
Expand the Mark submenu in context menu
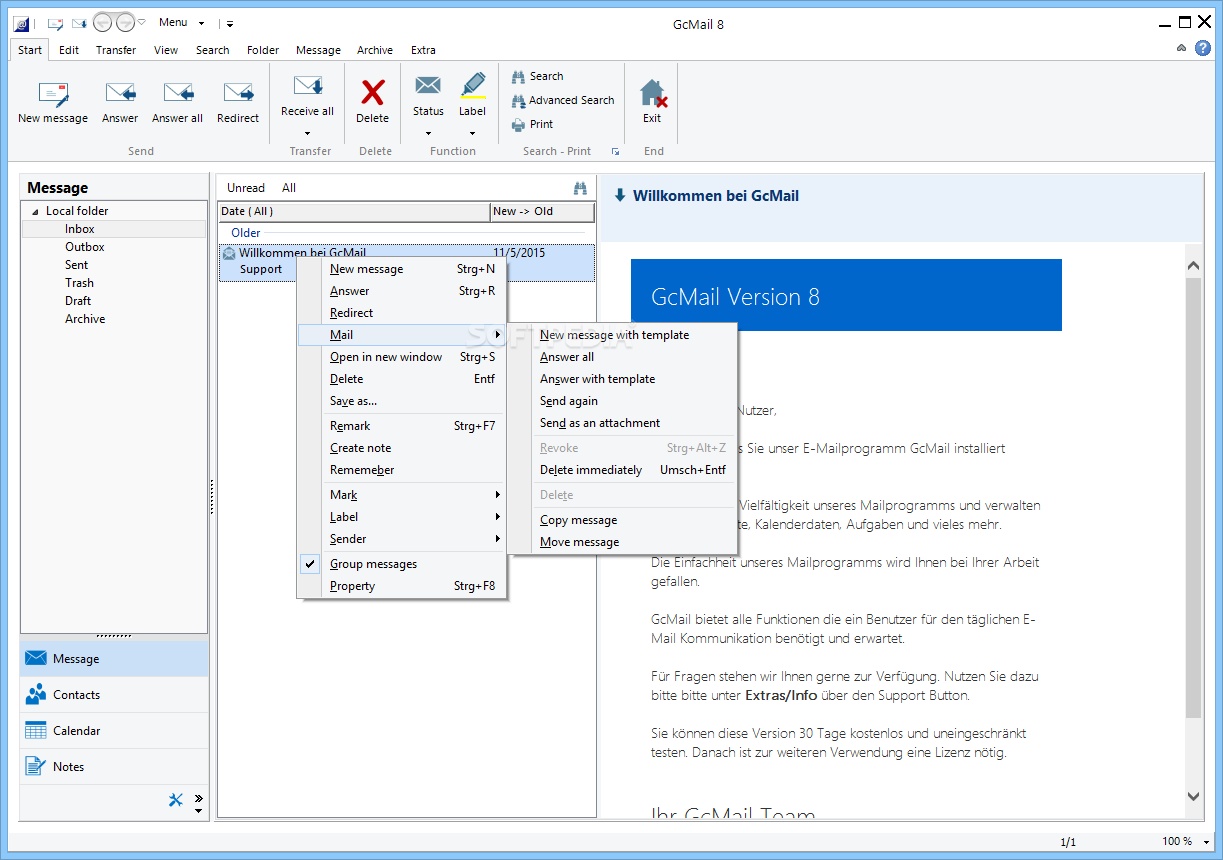[x=497, y=495]
